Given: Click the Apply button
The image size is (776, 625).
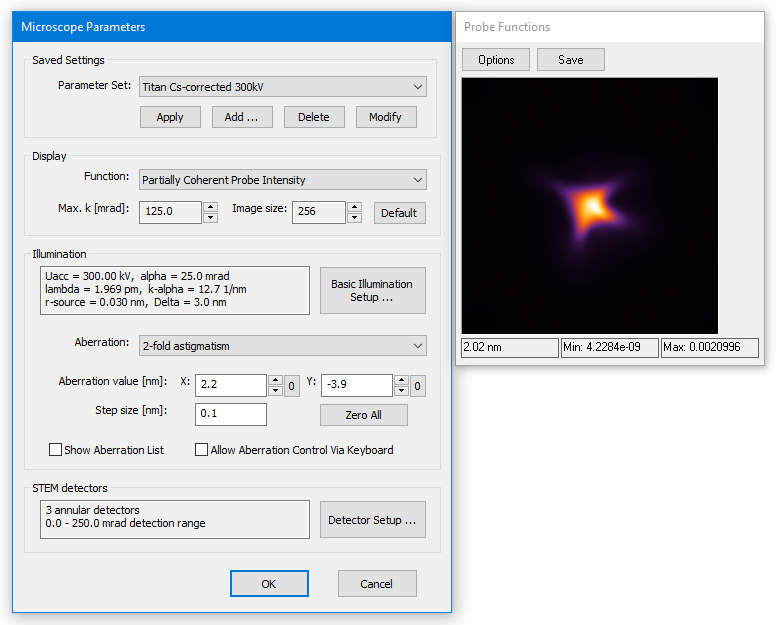Looking at the screenshot, I should pos(170,117).
